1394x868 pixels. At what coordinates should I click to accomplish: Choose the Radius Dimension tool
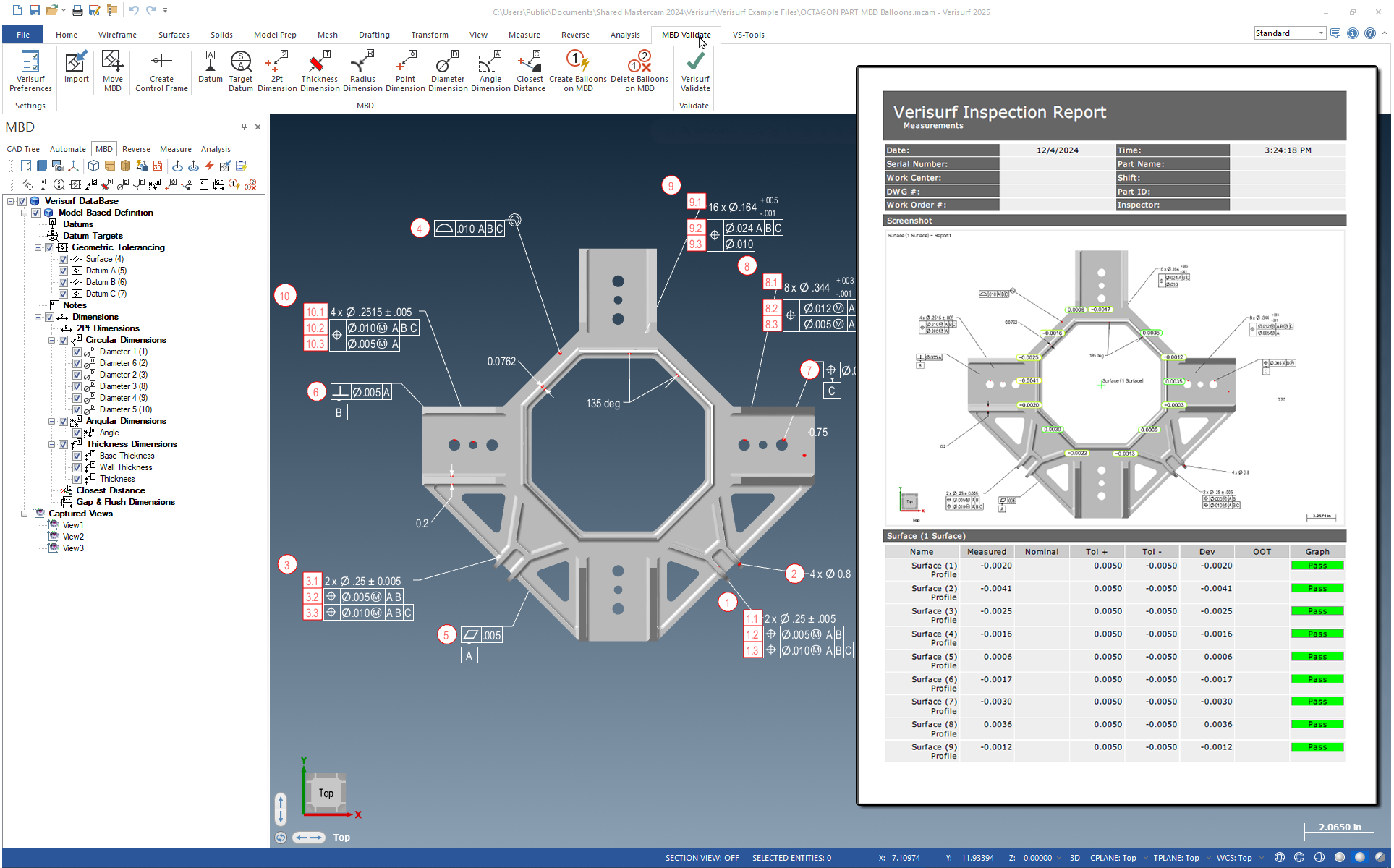pyautogui.click(x=362, y=71)
